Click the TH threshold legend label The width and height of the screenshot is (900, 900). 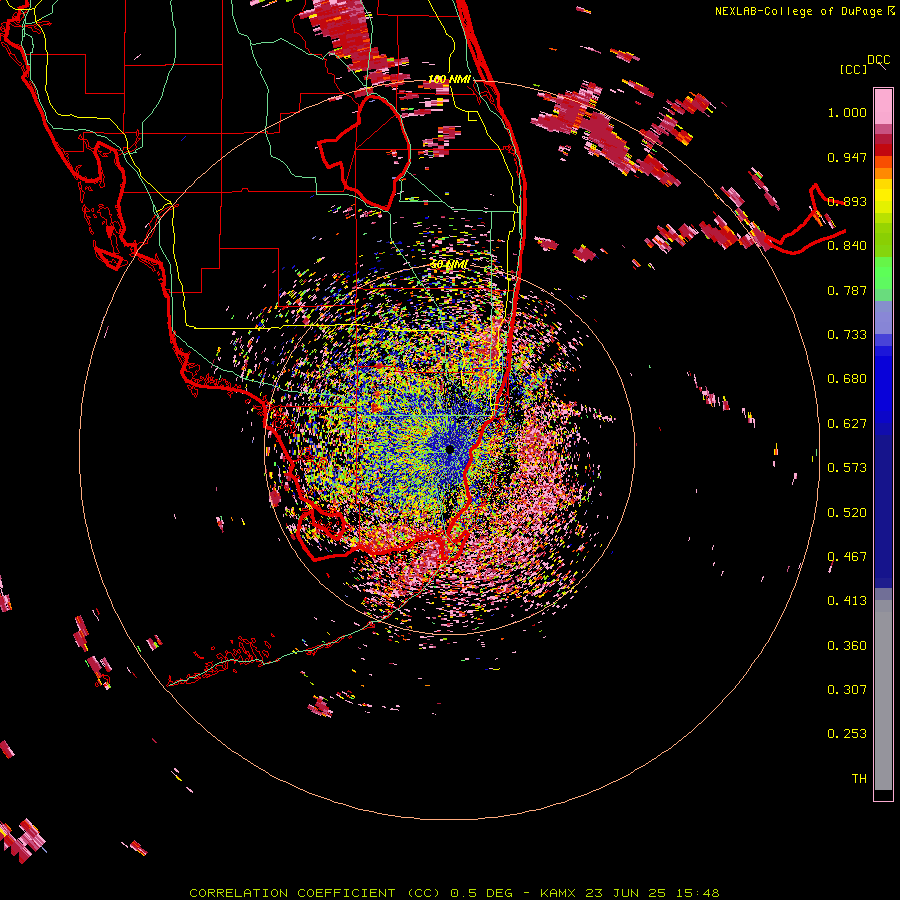pyautogui.click(x=859, y=779)
